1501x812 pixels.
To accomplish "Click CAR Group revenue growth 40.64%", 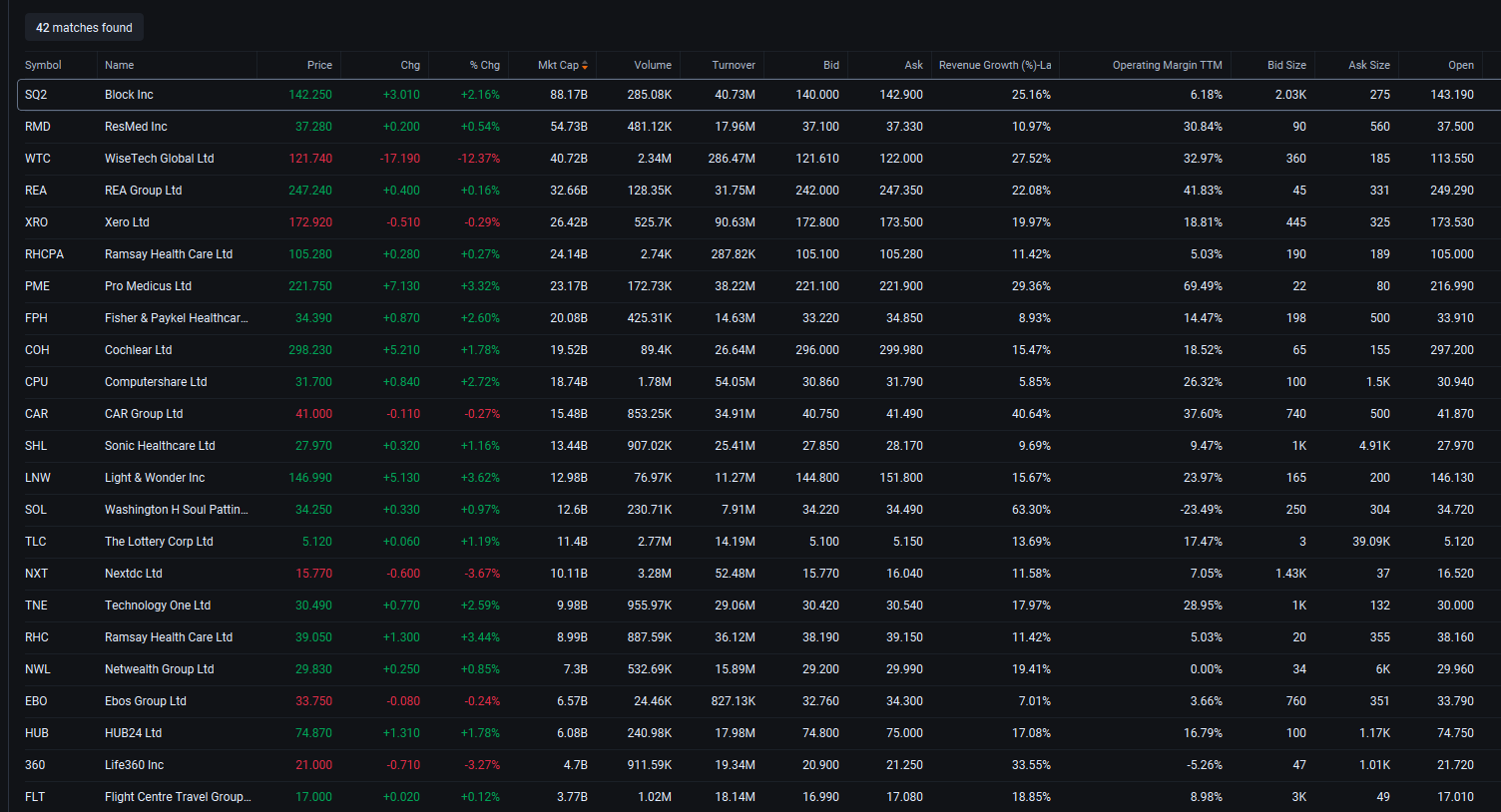I will click(x=1031, y=414).
